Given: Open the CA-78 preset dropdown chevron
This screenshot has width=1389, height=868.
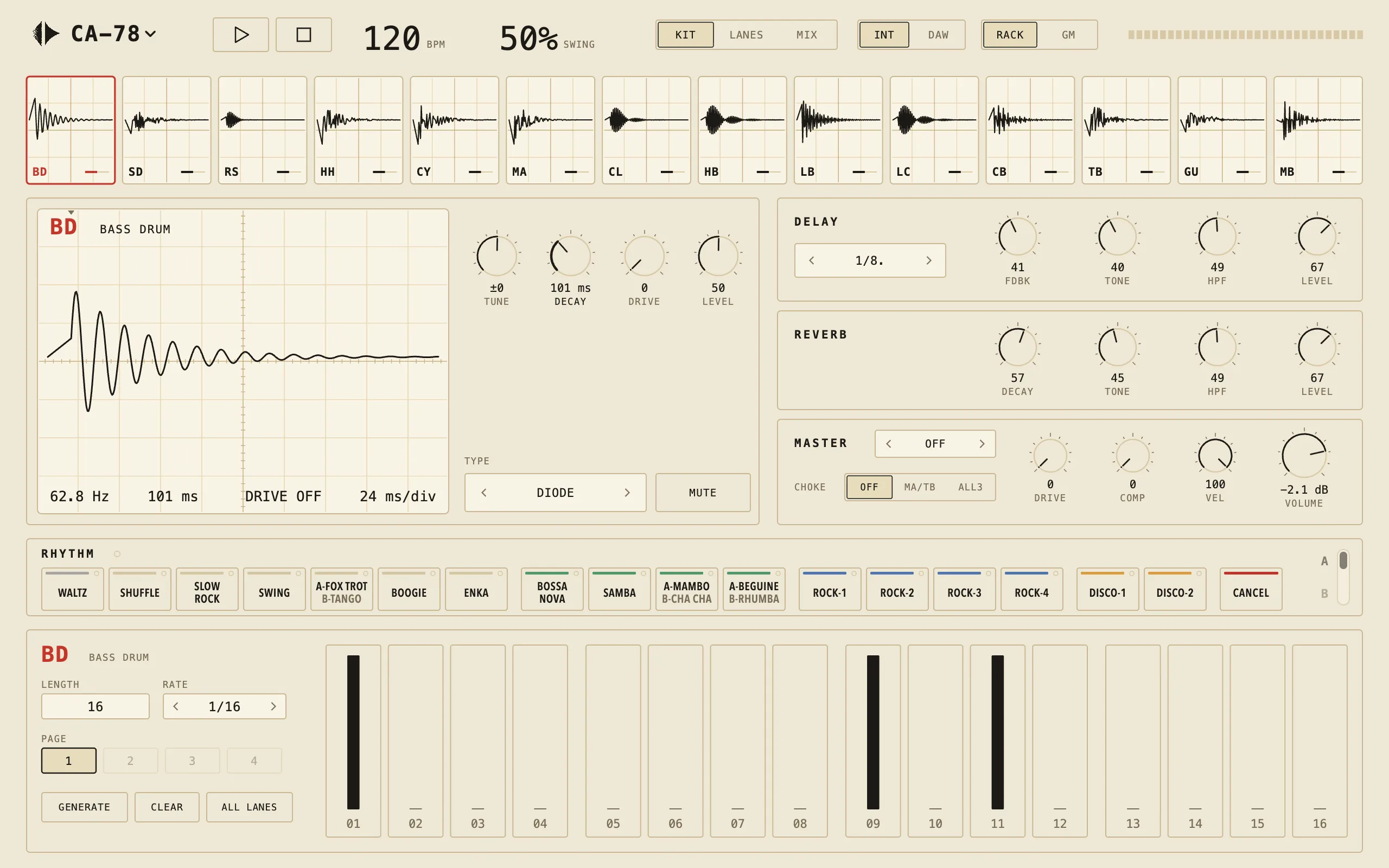Looking at the screenshot, I should pos(150,34).
